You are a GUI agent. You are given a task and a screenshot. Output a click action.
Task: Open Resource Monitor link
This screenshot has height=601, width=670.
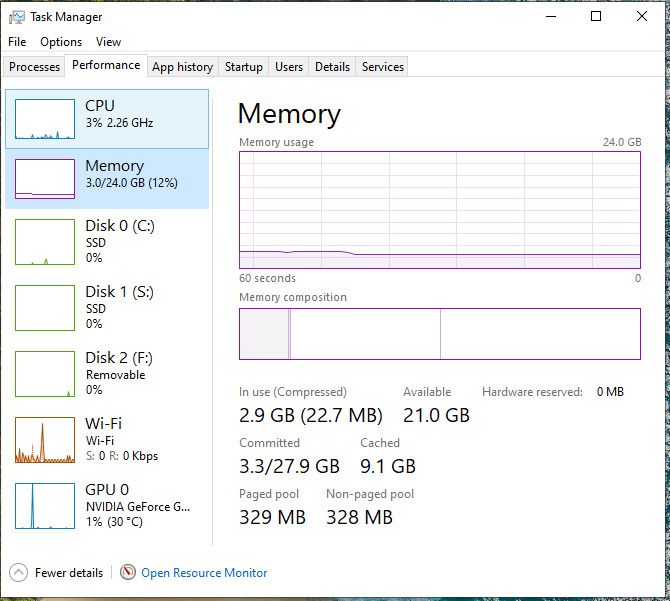point(204,572)
